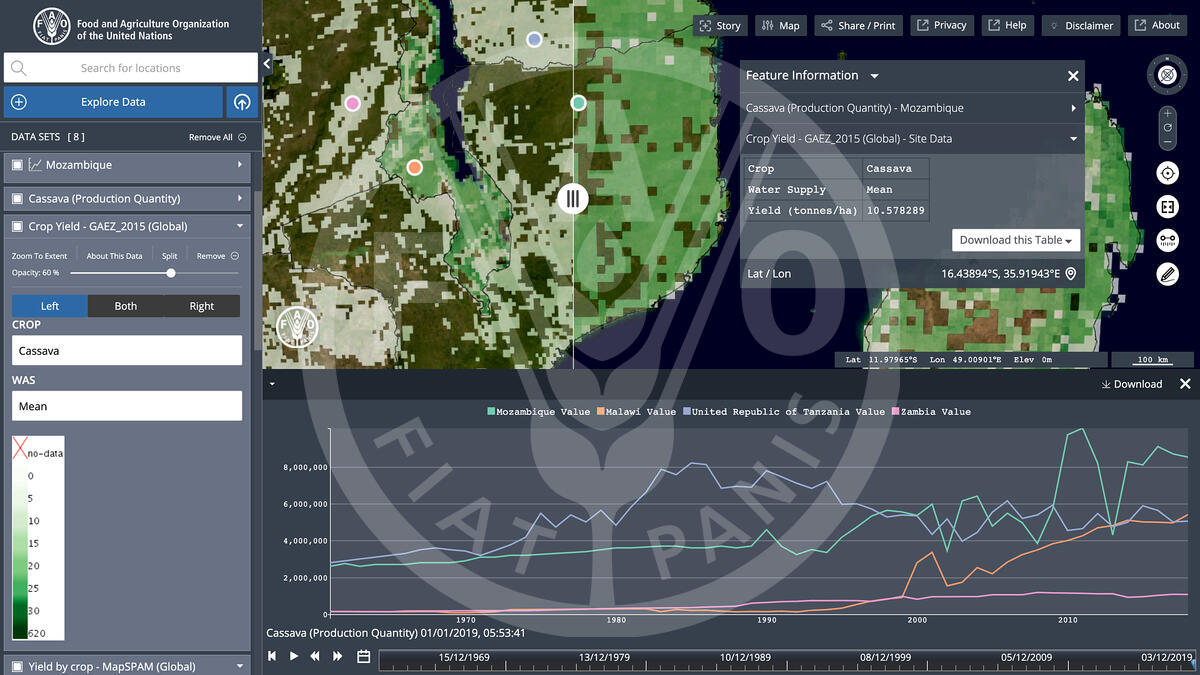Click the search magnifier icon
The image size is (1200, 675).
[18, 68]
